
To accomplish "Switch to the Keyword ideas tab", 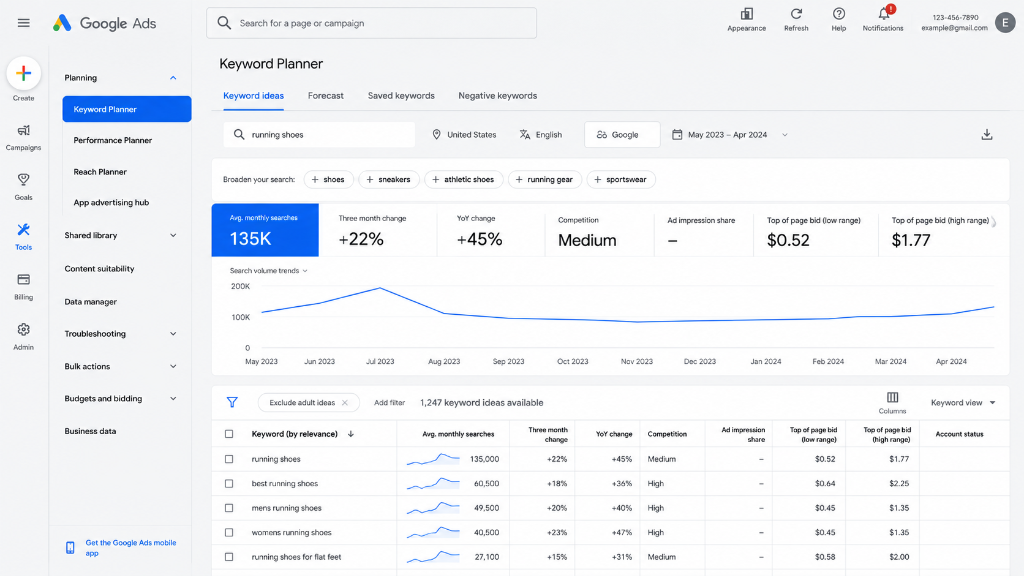I will (253, 96).
